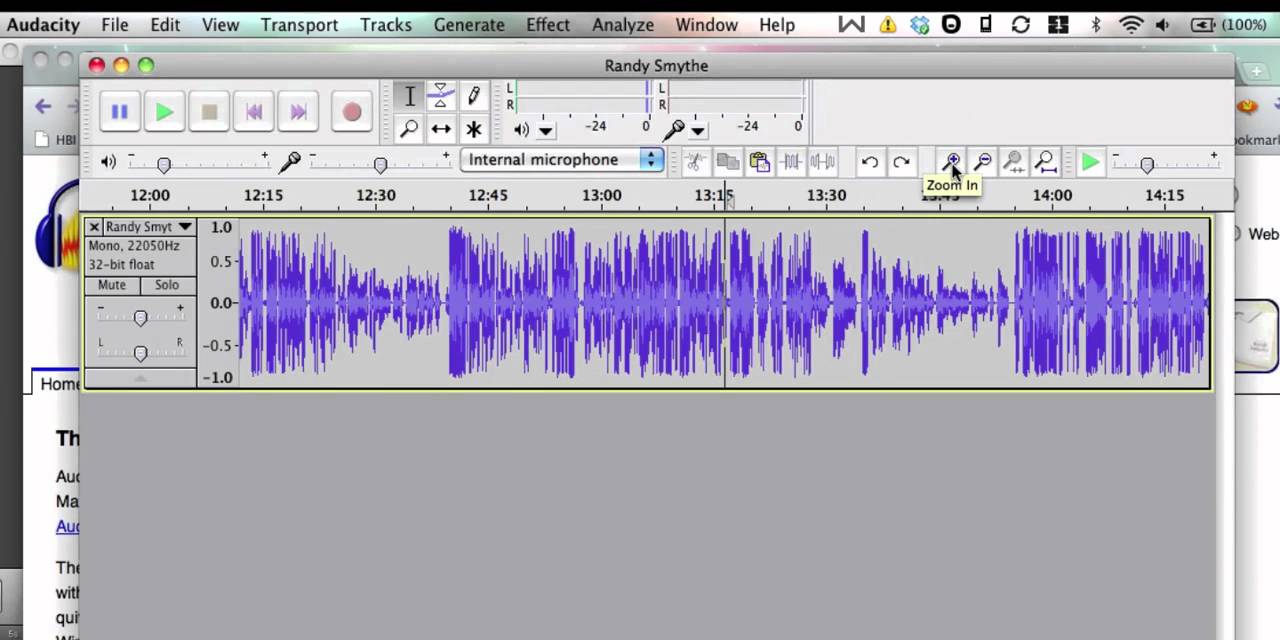
Task: Adjust the output volume slider
Action: click(198, 164)
